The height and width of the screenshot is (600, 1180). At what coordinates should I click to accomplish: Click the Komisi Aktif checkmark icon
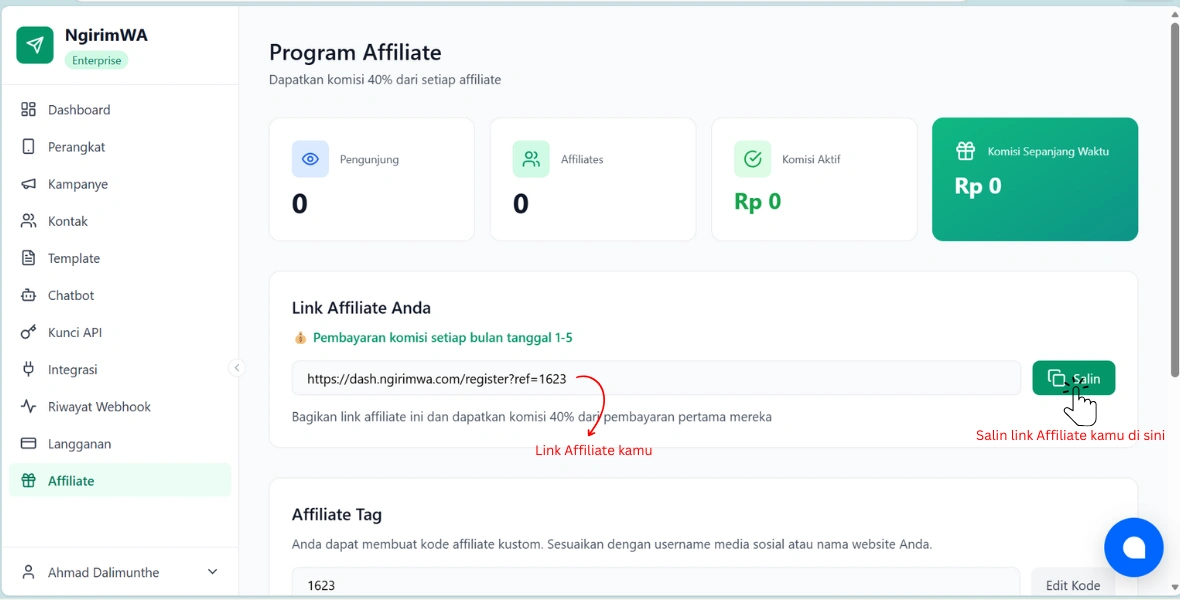coord(752,159)
